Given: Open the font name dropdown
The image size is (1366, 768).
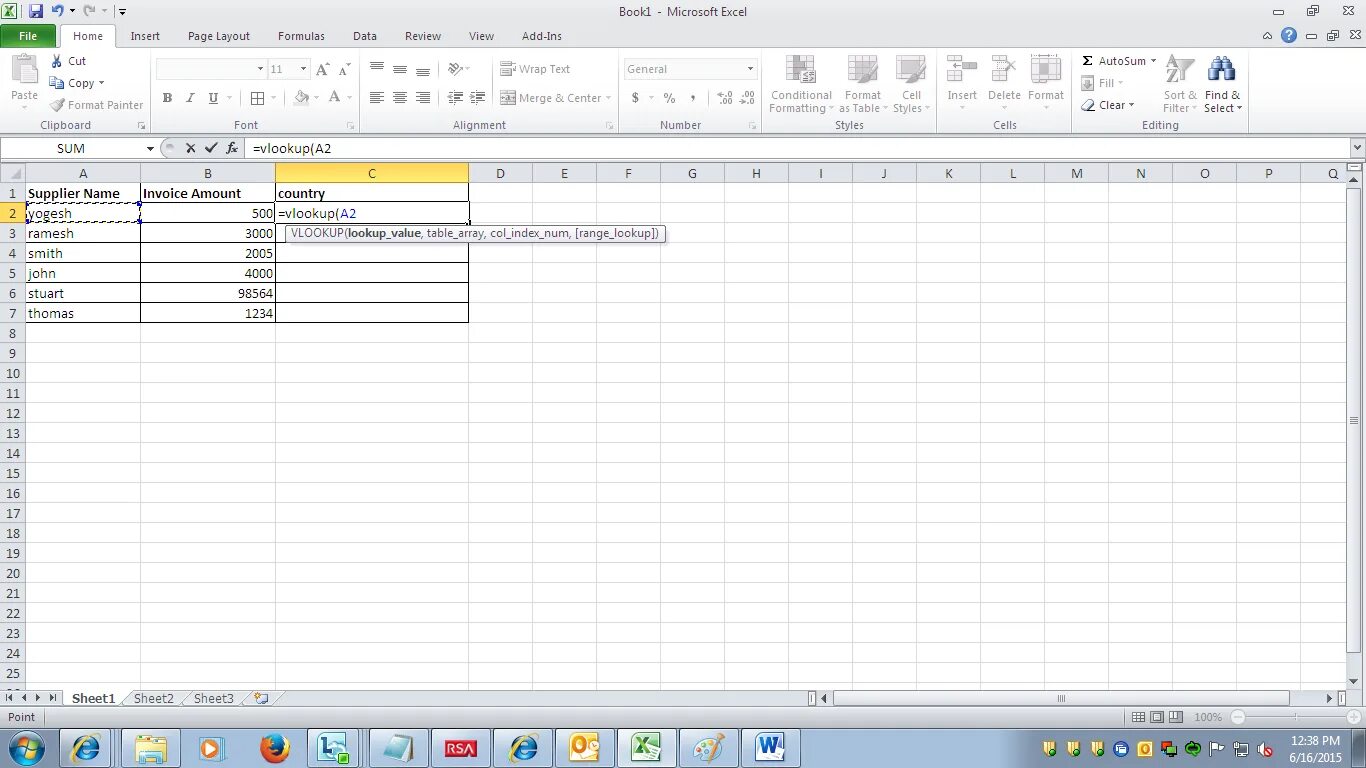Looking at the screenshot, I should 260,69.
